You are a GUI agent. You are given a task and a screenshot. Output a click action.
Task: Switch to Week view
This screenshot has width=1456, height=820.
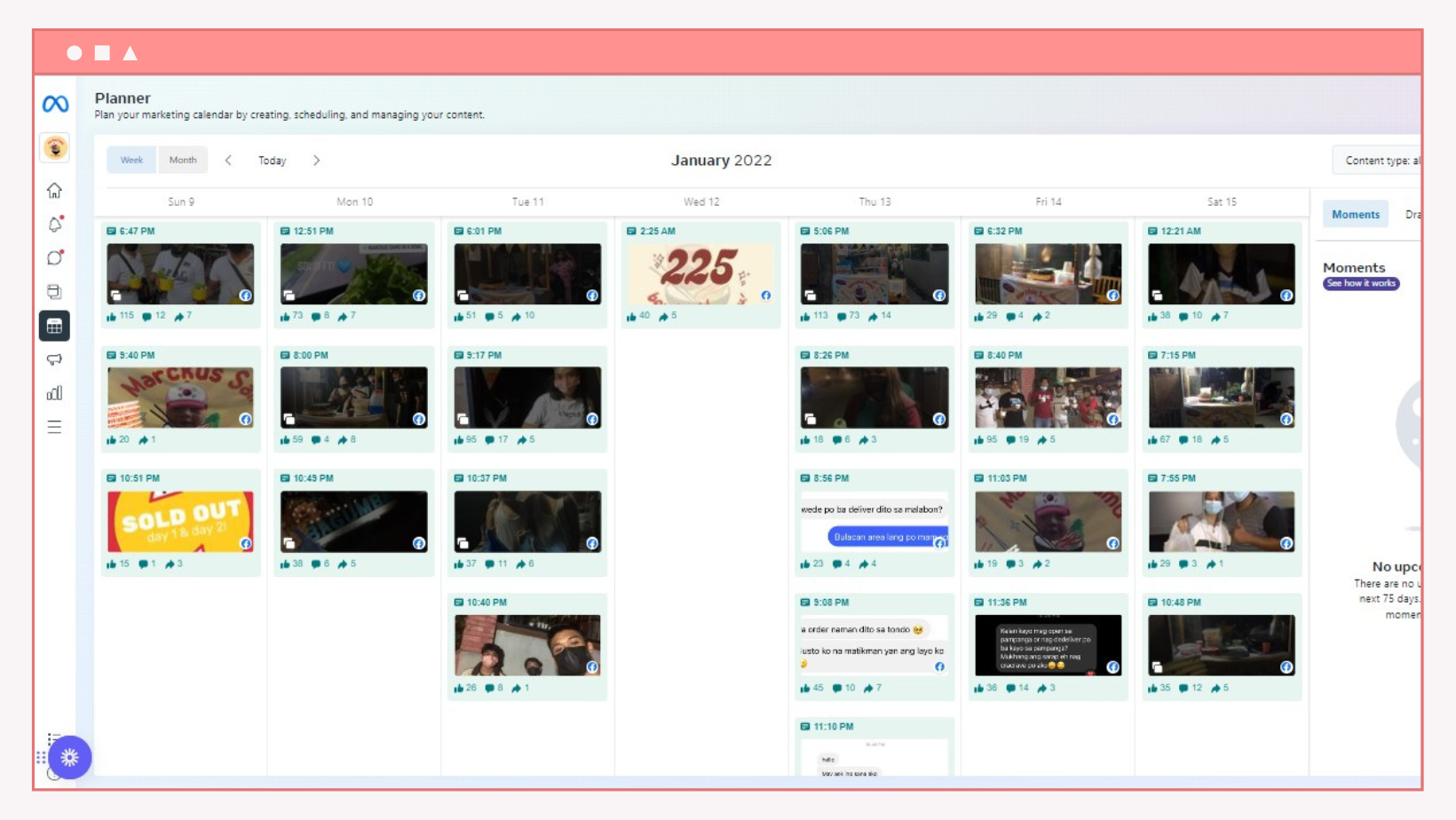point(131,160)
